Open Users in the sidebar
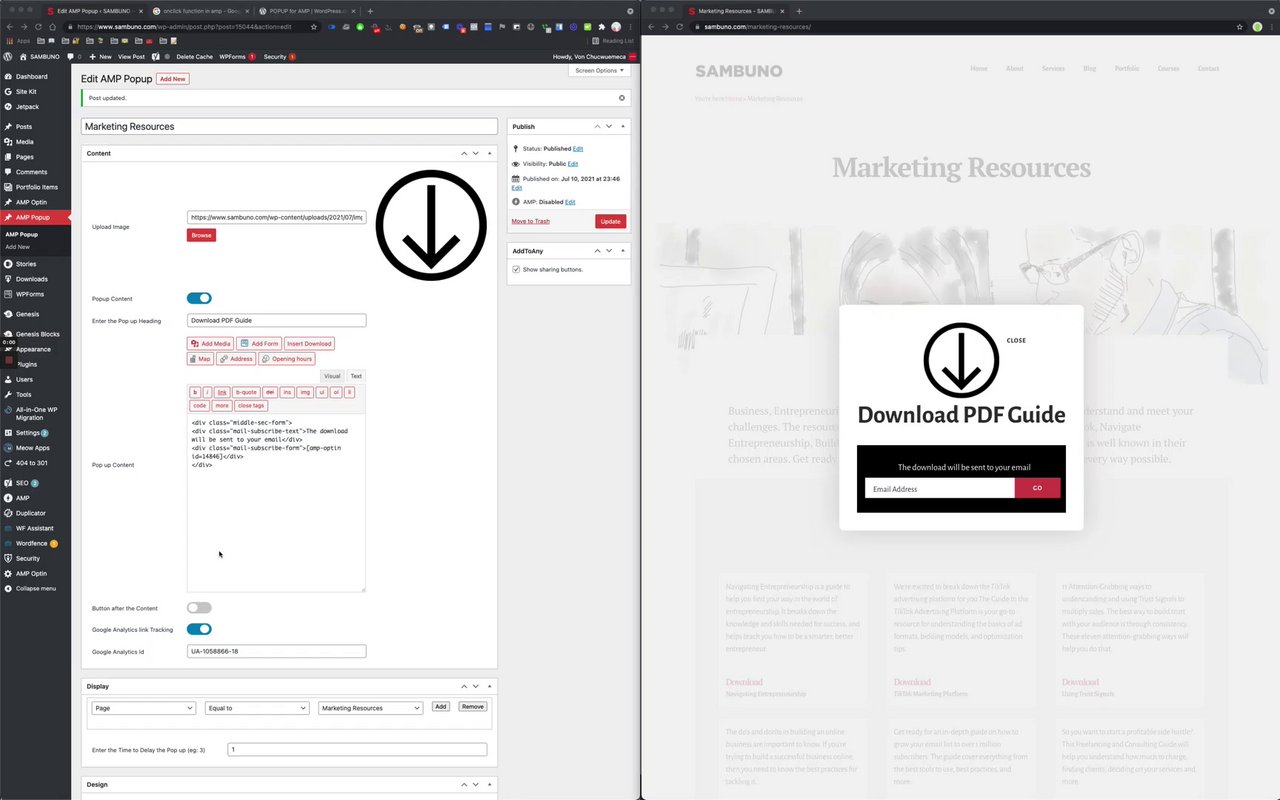The image size is (1280, 800). (x=24, y=379)
